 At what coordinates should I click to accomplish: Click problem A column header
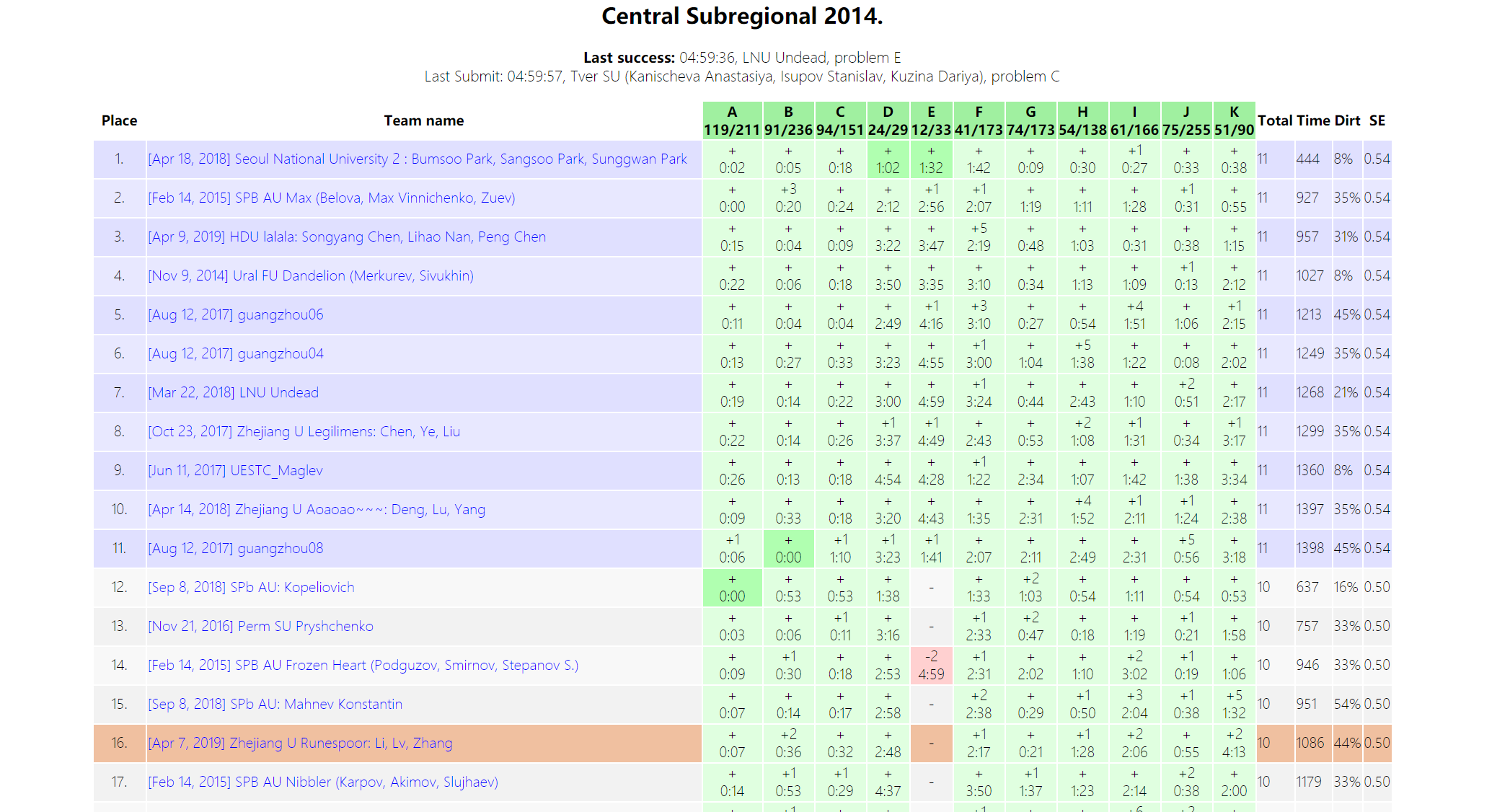731,120
